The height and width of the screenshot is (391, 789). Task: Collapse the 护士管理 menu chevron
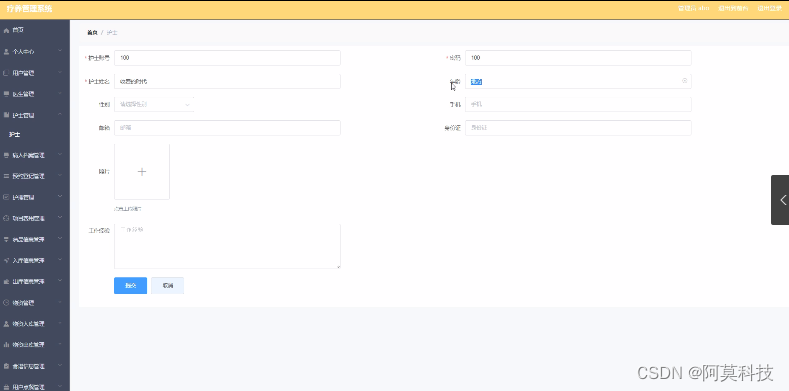[60, 115]
